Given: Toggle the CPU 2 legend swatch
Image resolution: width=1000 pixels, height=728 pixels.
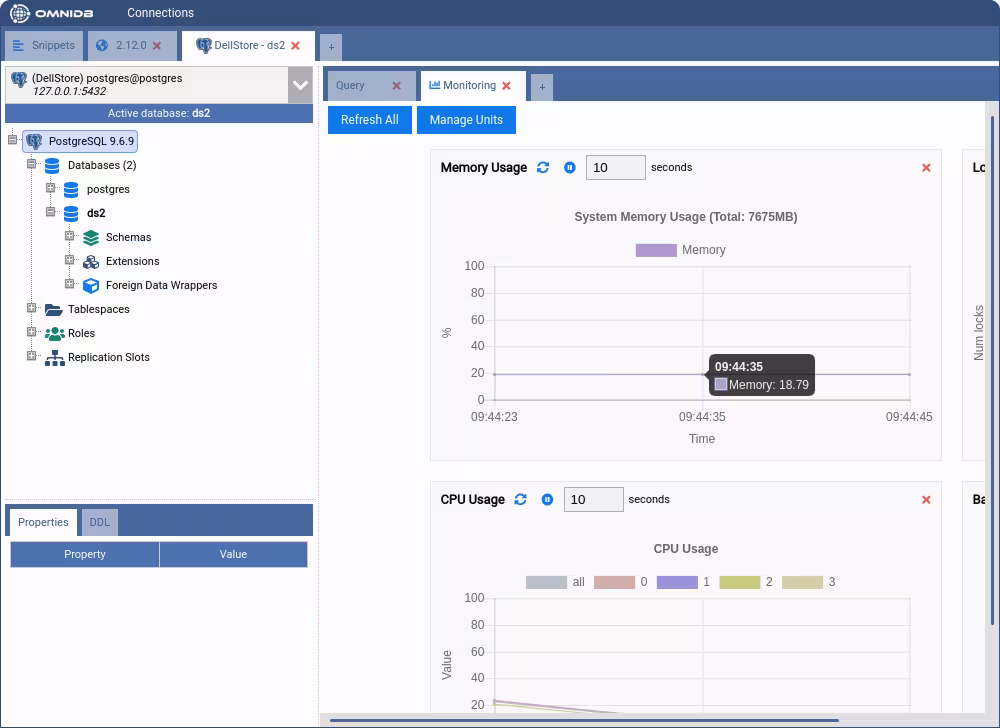Looking at the screenshot, I should [740, 582].
